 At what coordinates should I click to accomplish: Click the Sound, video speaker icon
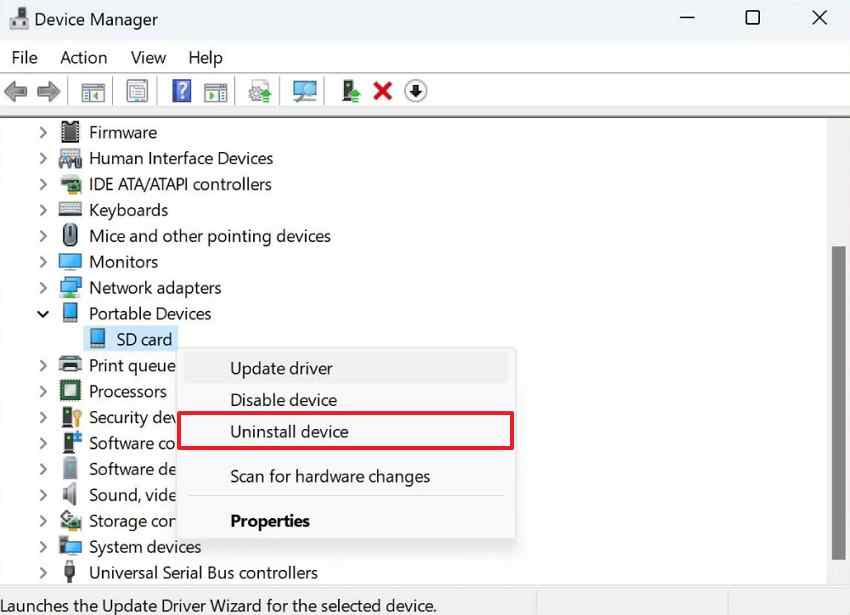[69, 494]
